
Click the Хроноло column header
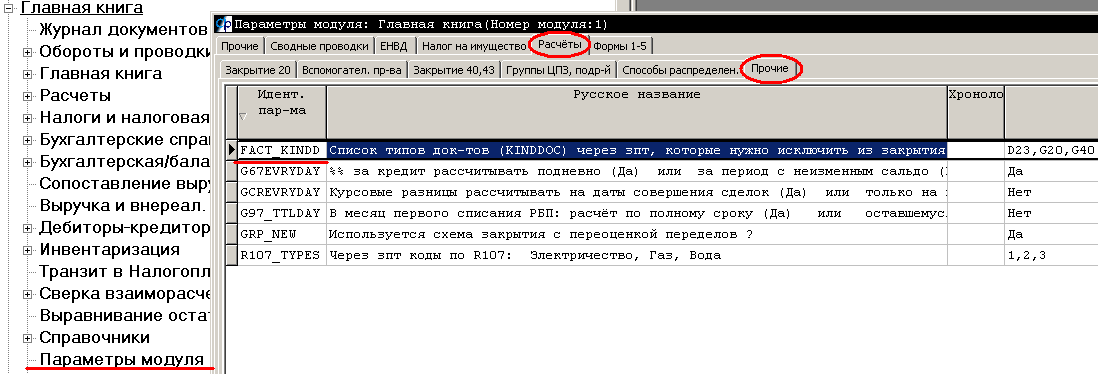tap(975, 112)
